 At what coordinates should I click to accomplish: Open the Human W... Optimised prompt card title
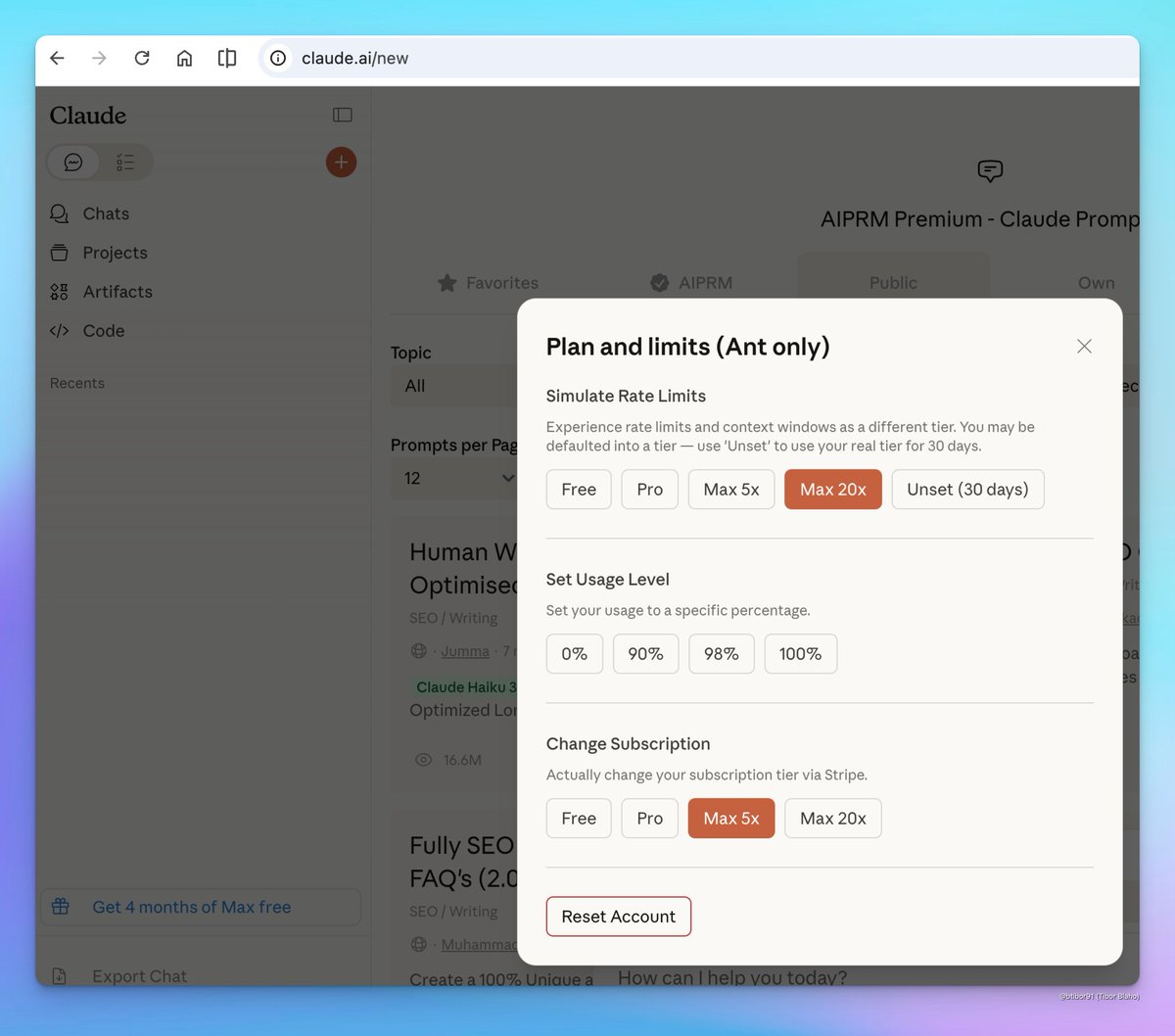(463, 568)
